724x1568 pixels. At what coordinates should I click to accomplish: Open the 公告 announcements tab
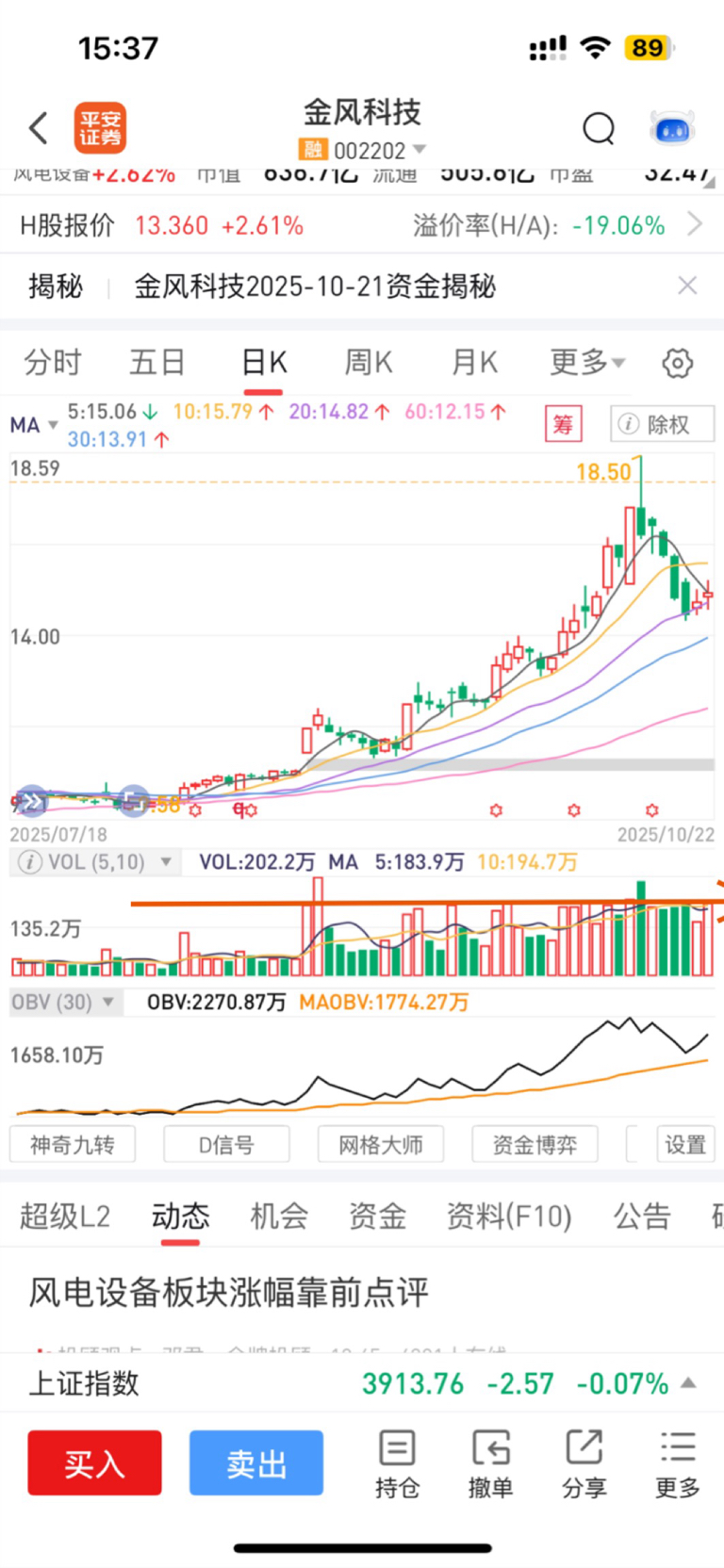pos(642,1216)
